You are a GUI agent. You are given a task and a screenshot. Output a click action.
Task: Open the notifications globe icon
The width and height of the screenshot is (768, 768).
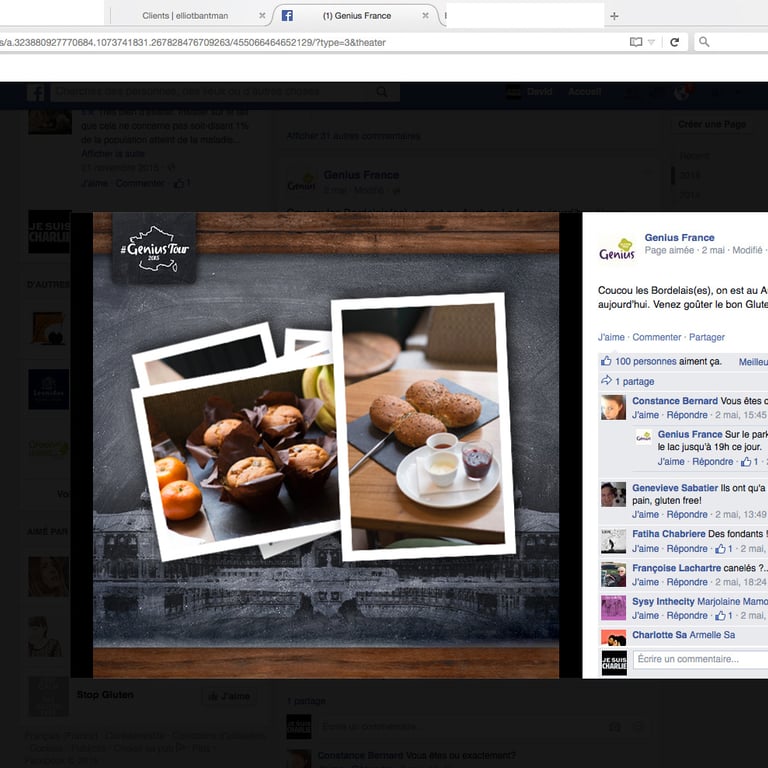point(682,92)
